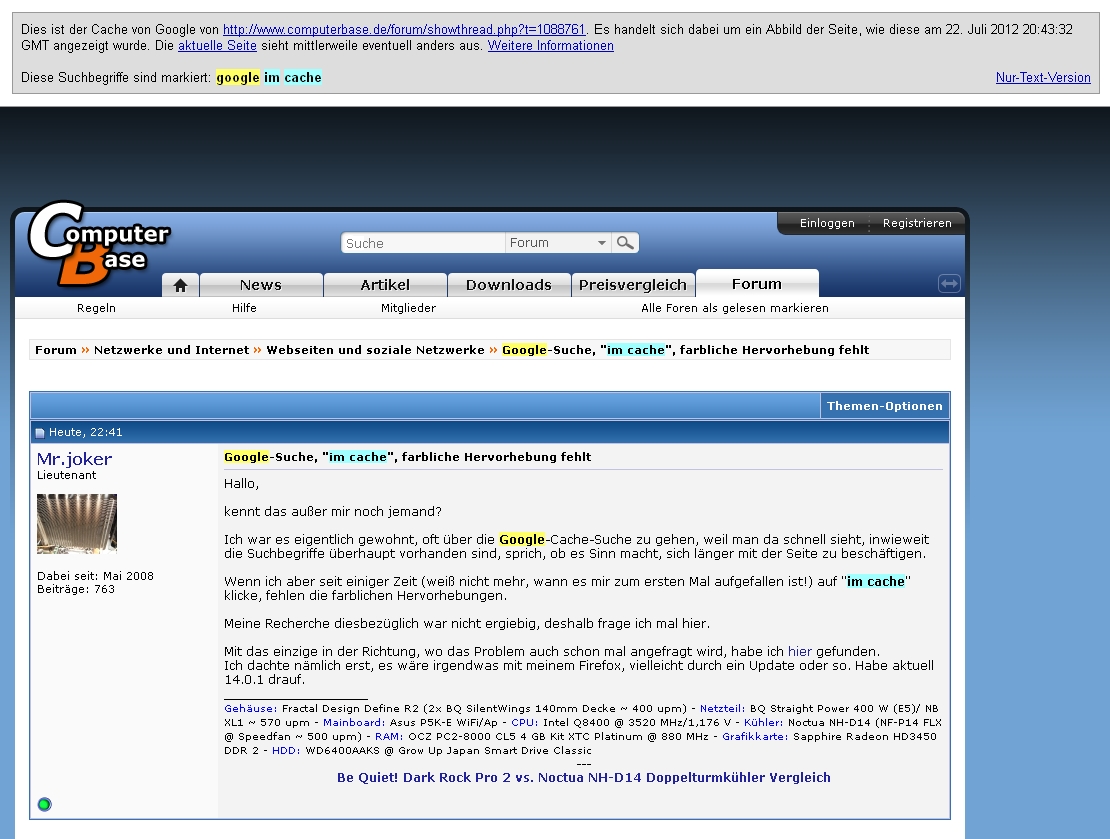Image resolution: width=1110 pixels, height=839 pixels.
Task: Switch to Nur-Text-Version
Action: [1043, 77]
